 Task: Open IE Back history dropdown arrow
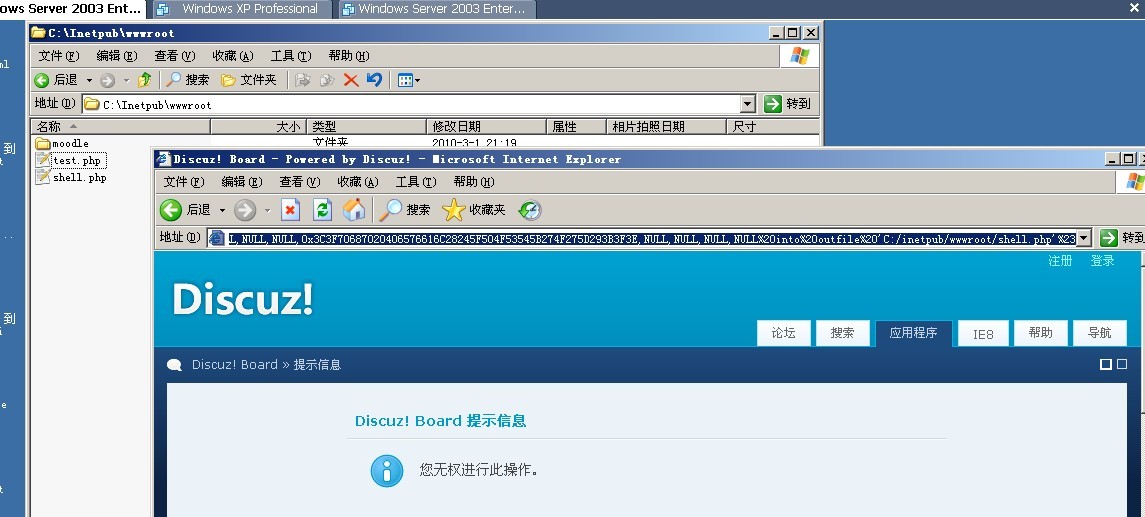[222, 210]
